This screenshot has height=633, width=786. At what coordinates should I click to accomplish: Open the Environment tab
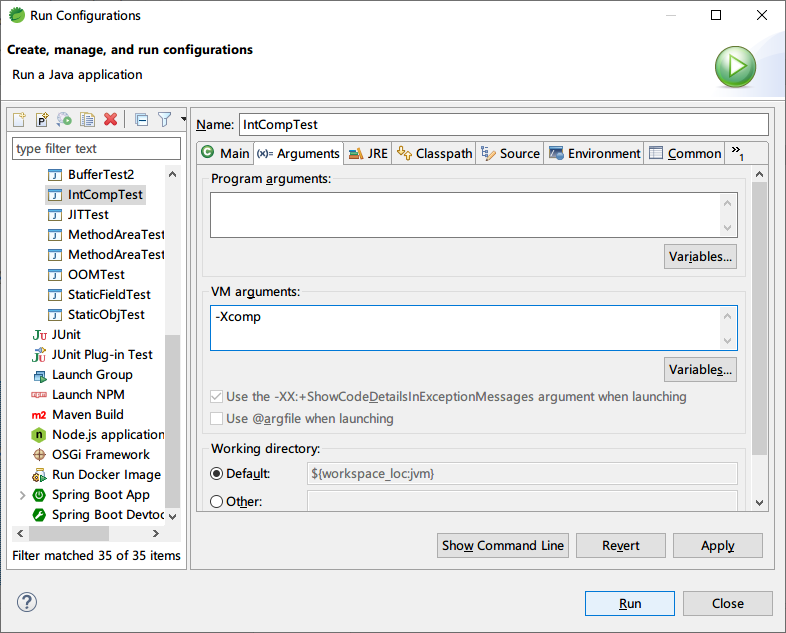pos(594,153)
